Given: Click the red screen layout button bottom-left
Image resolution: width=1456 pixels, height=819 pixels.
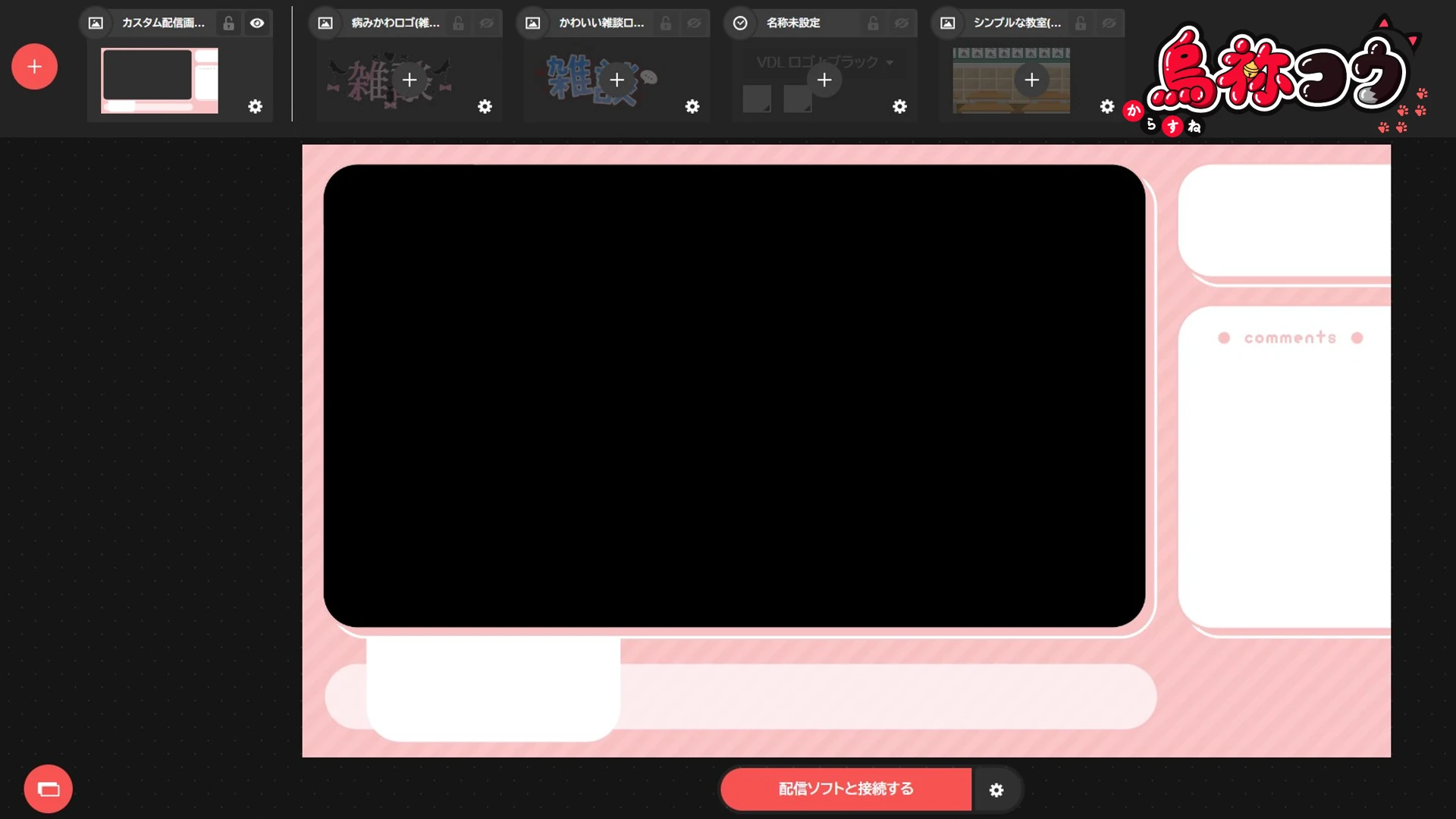Looking at the screenshot, I should pos(48,789).
